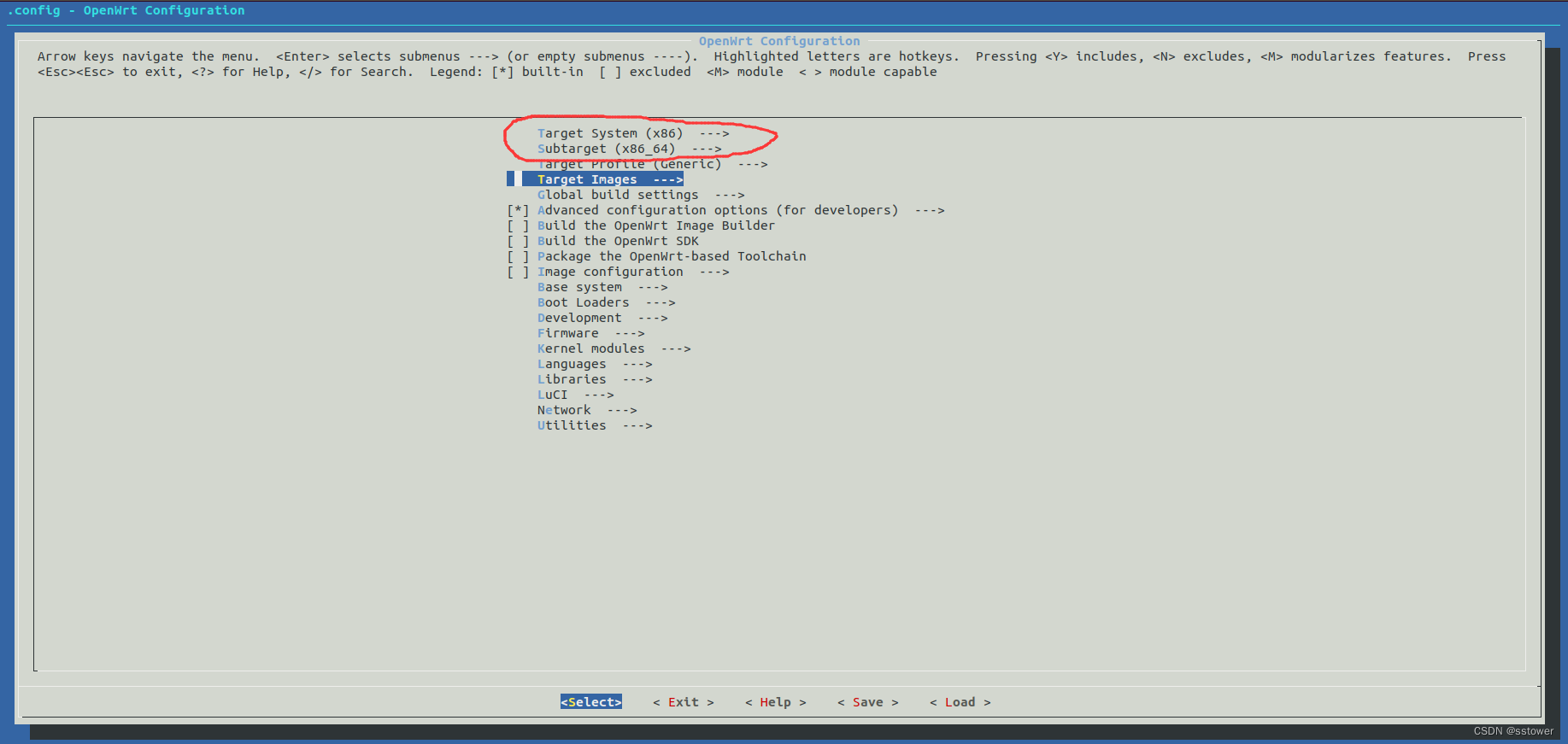Expand the Development submenu

pyautogui.click(x=602, y=318)
